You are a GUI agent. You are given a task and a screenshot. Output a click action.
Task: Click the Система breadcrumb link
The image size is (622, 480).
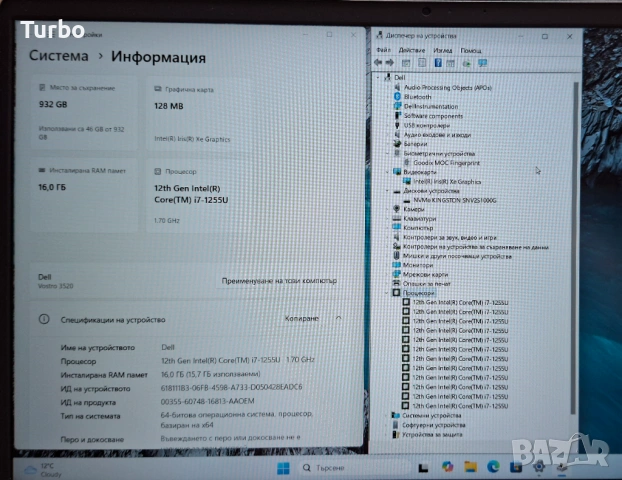[59, 56]
